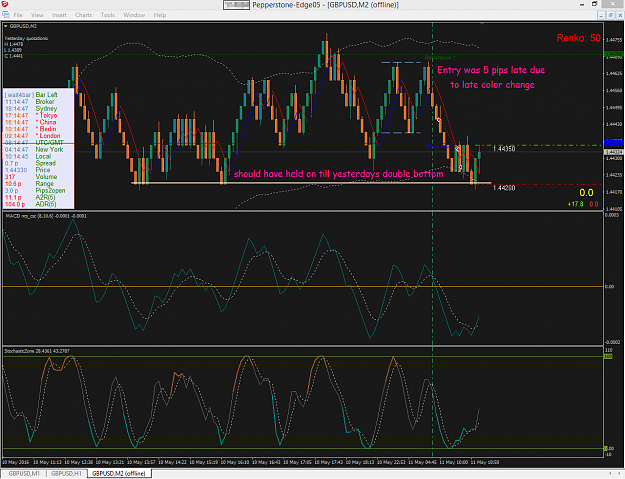Screen dimensions: 625x479
Task: Click the 'Renko: 50' label
Action: (x=578, y=38)
